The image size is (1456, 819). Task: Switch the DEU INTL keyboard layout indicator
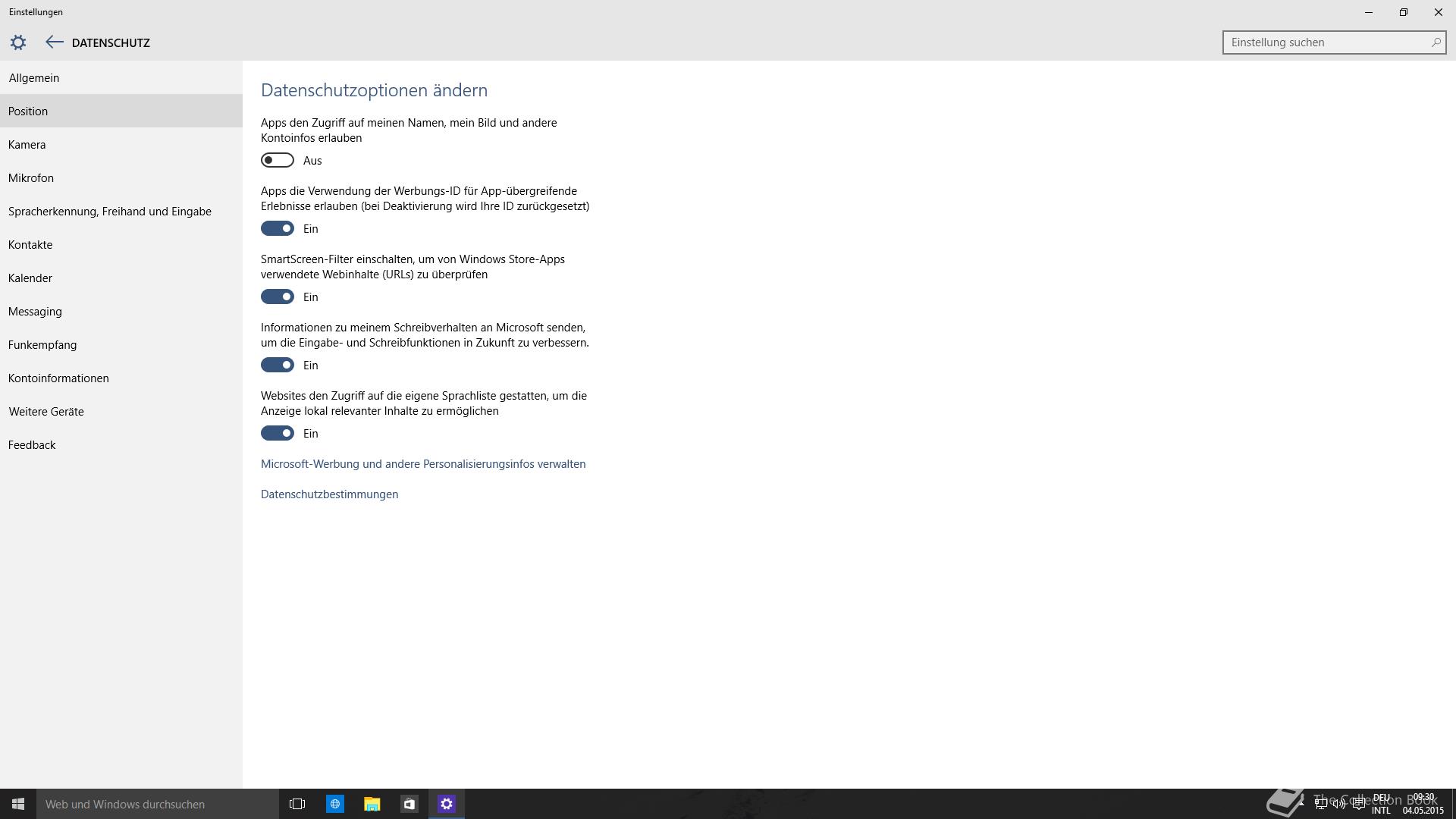click(1381, 804)
